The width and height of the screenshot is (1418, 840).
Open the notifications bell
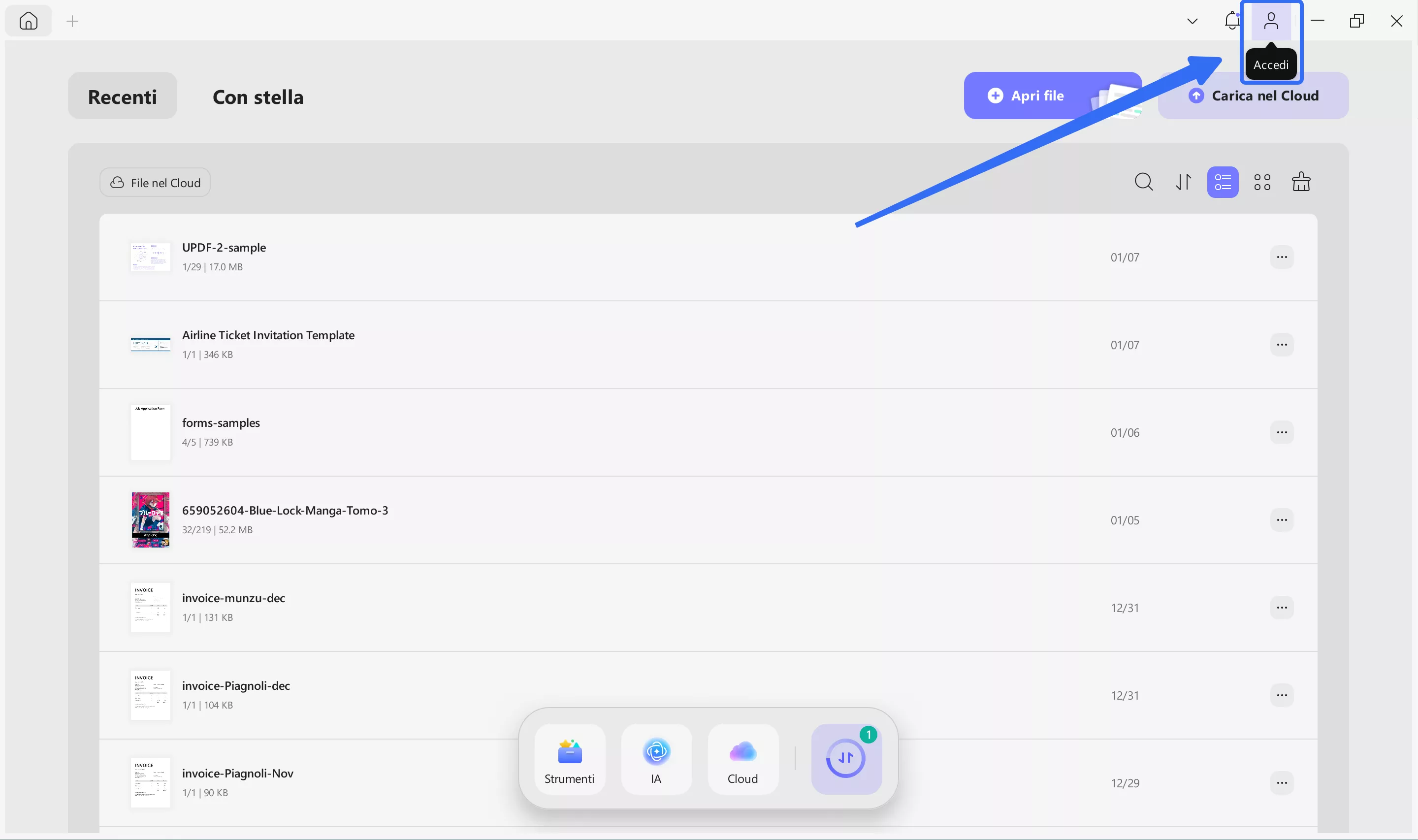click(1231, 21)
